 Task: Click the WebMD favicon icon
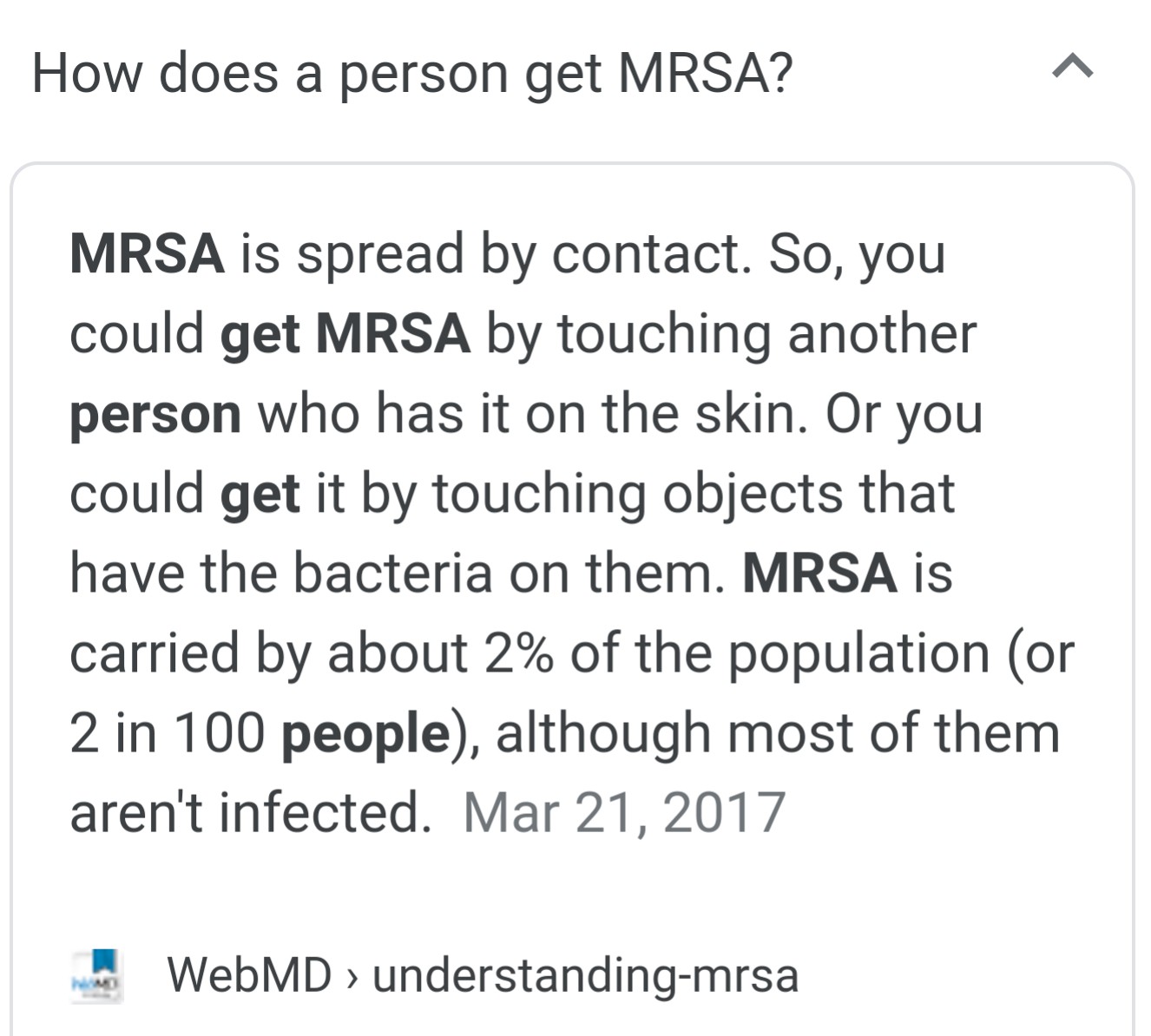96,976
